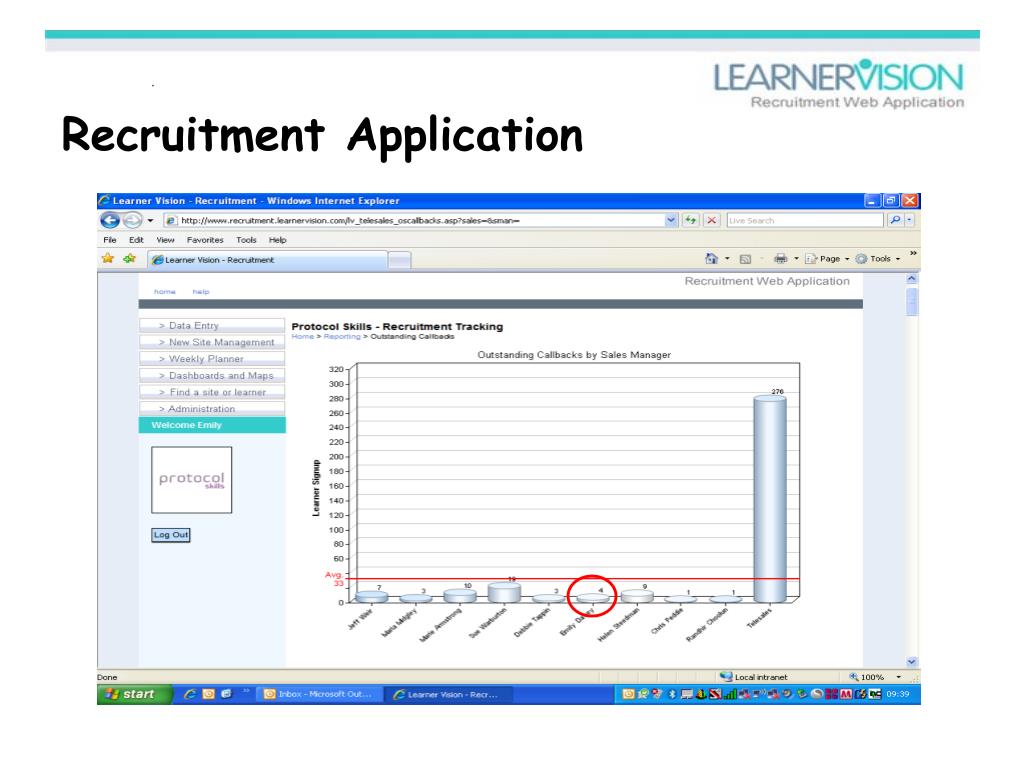Follow the Home breadcrumb link
The height and width of the screenshot is (768, 1024).
pos(302,337)
